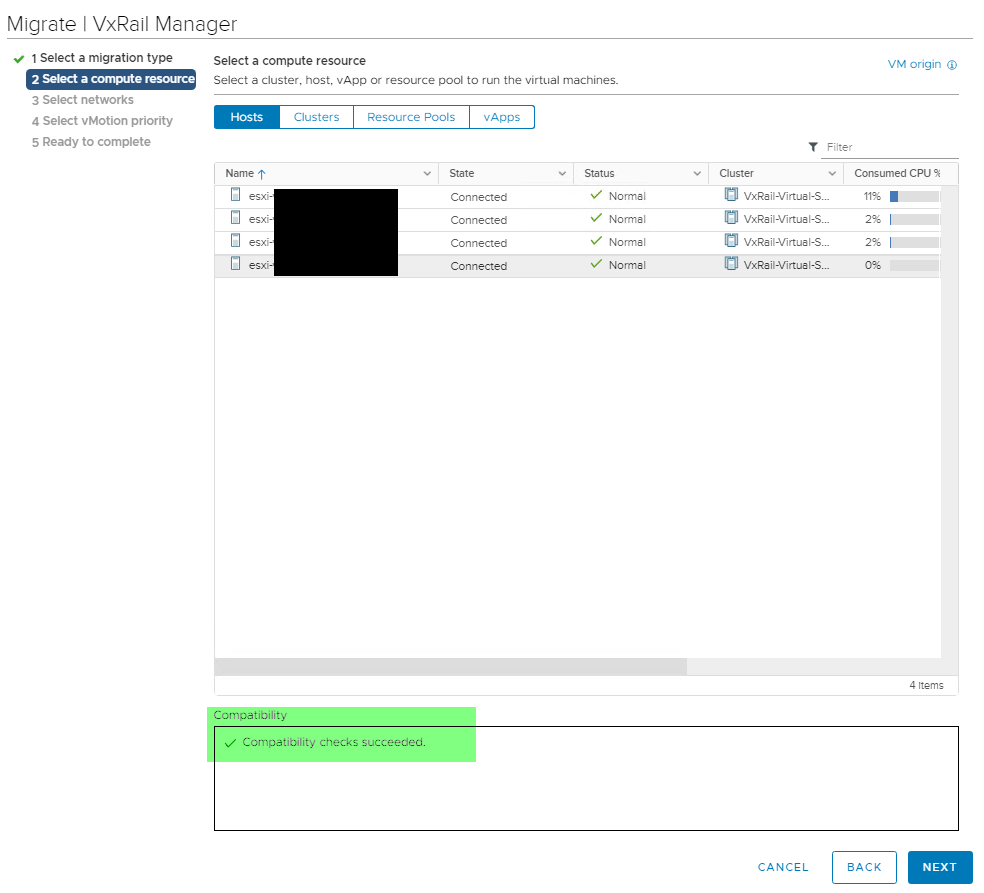Click into the Filter input field

pos(891,147)
